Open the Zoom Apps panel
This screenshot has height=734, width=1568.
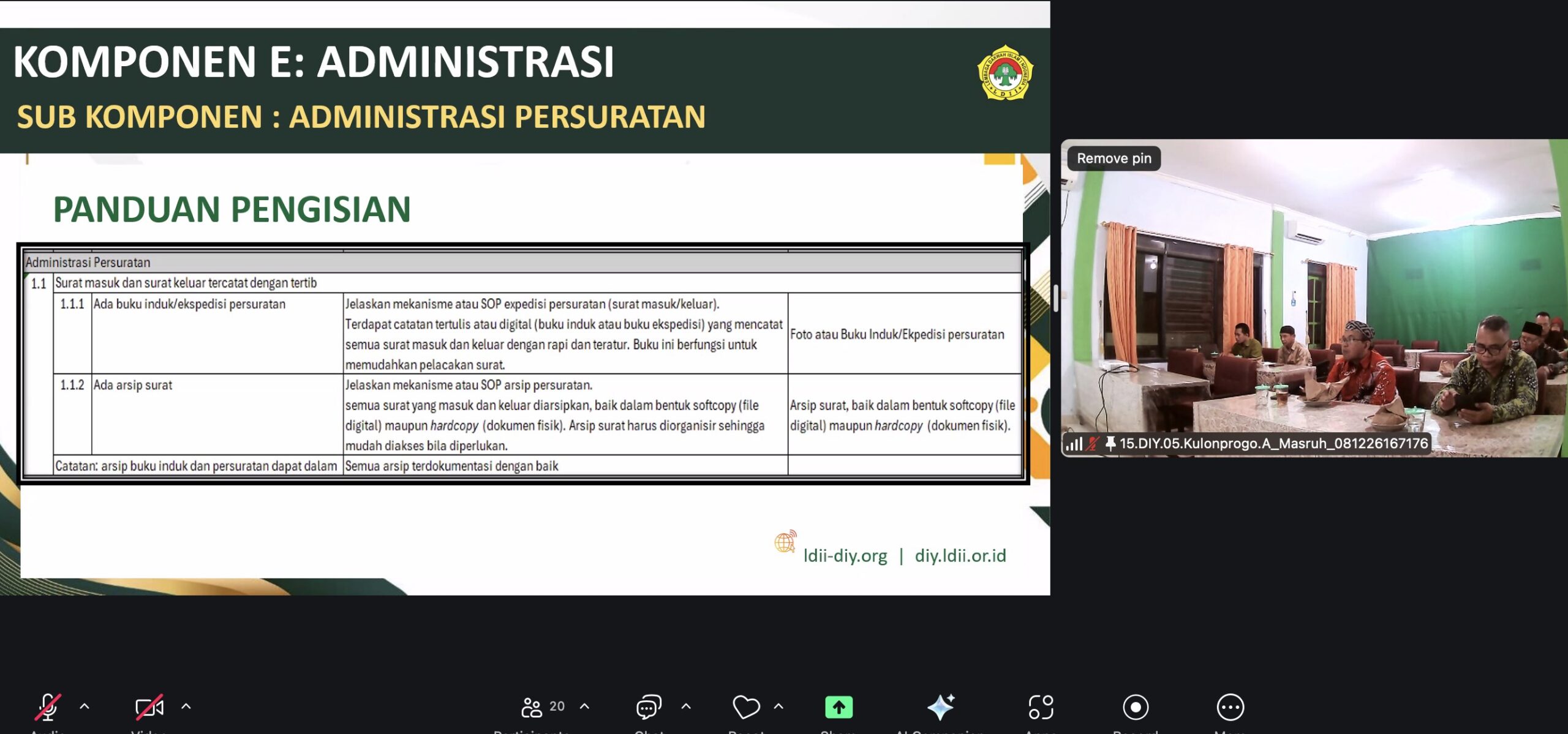coord(1040,707)
